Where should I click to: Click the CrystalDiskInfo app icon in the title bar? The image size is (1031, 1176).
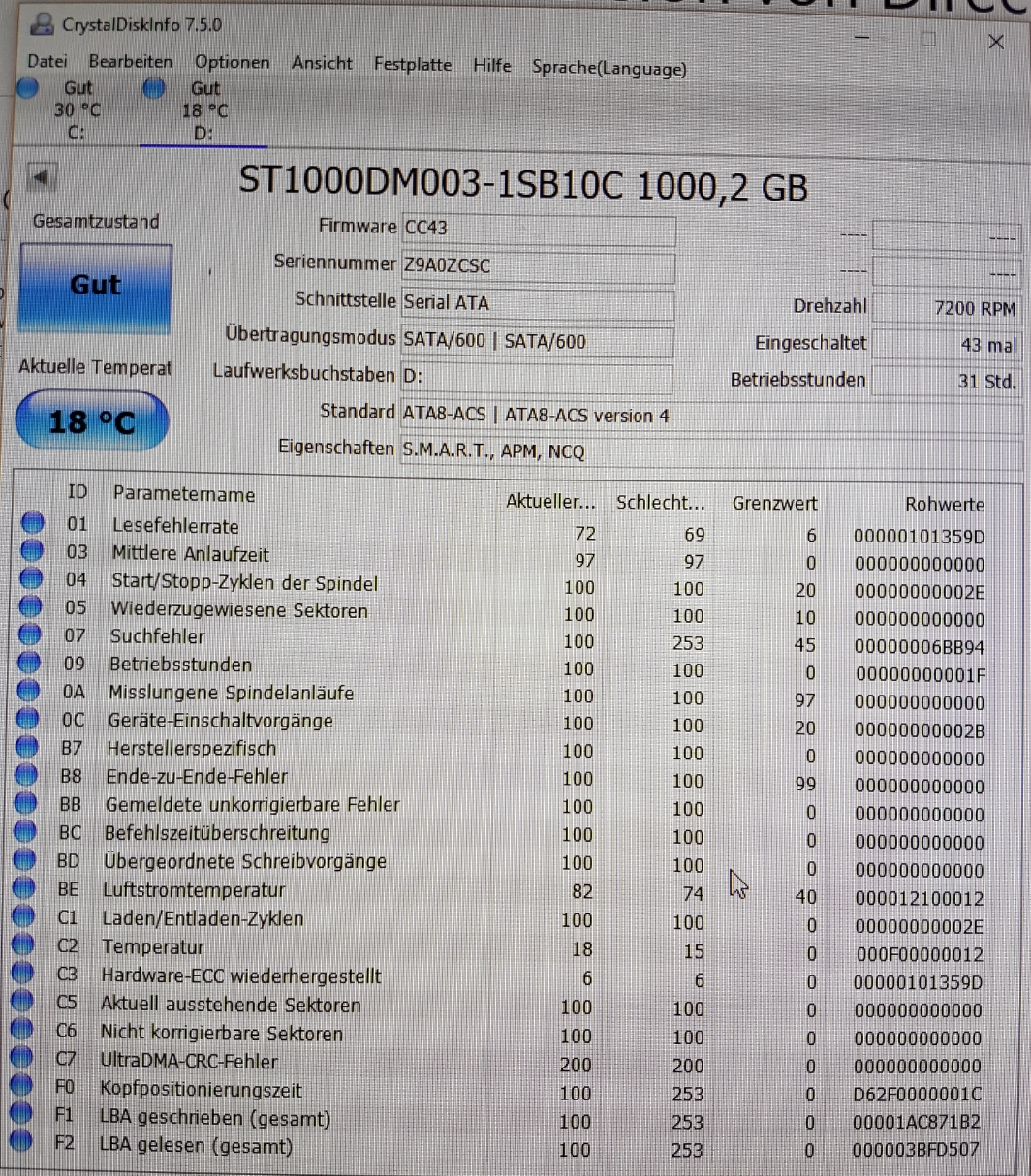[42, 24]
